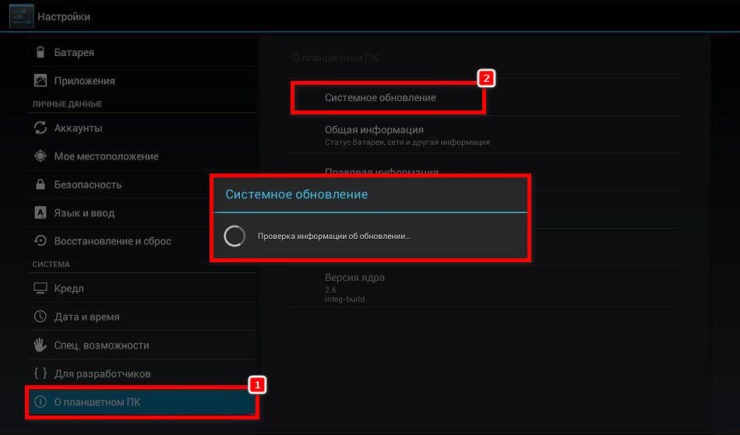Click the Восстановление и сброс icon

tap(40, 241)
